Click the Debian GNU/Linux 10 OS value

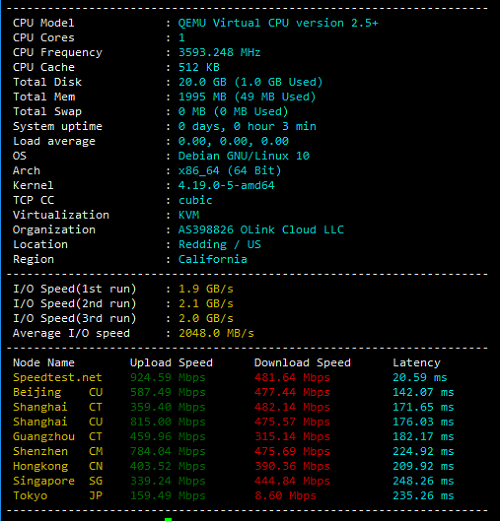(x=244, y=156)
